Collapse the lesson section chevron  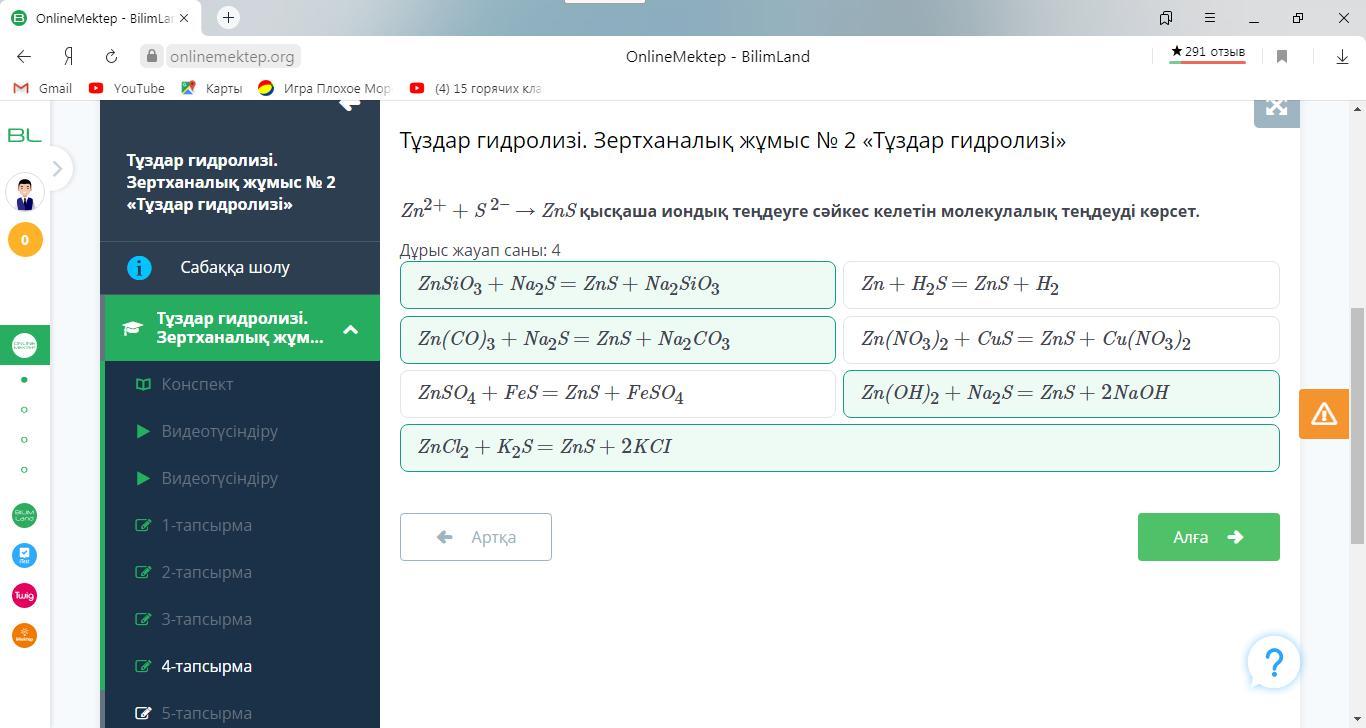[x=350, y=328]
